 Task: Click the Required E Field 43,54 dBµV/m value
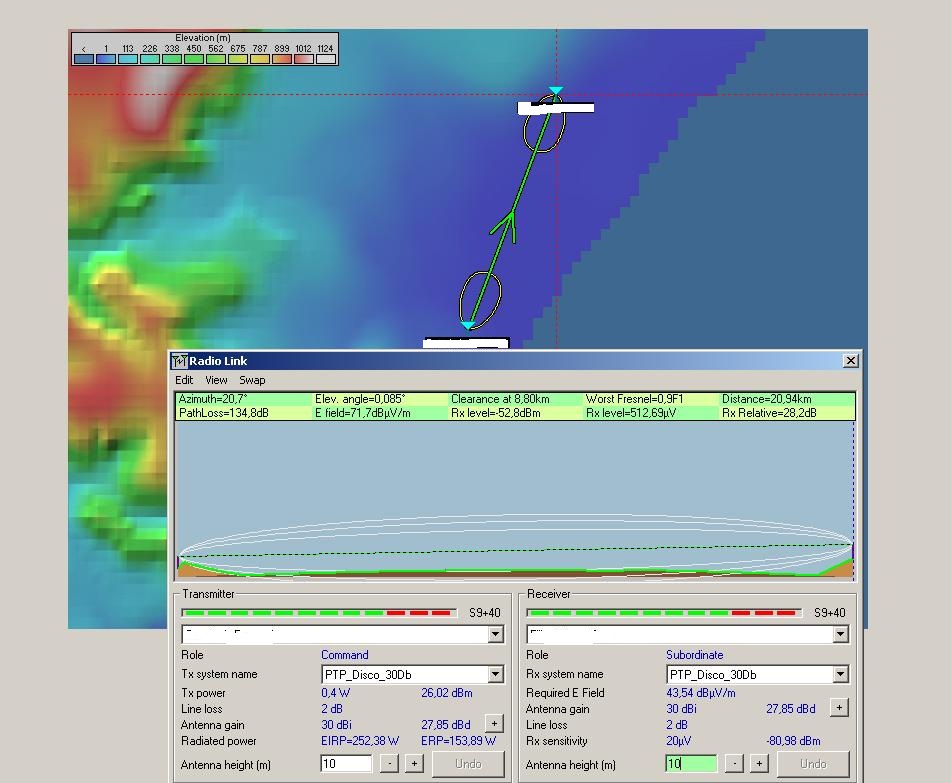(701, 693)
